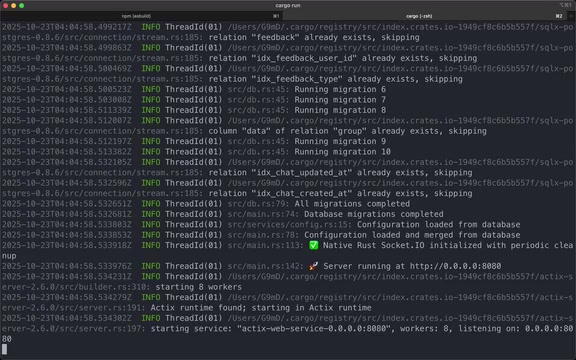The width and height of the screenshot is (576, 360).
Task: Open a new tab with the plus button
Action: [570, 16]
